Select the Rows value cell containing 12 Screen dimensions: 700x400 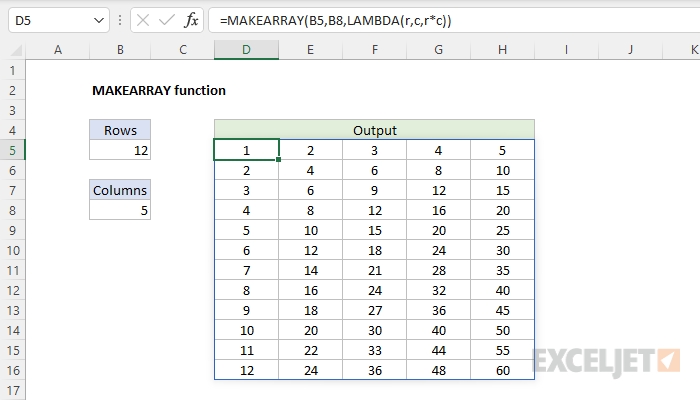tap(120, 150)
